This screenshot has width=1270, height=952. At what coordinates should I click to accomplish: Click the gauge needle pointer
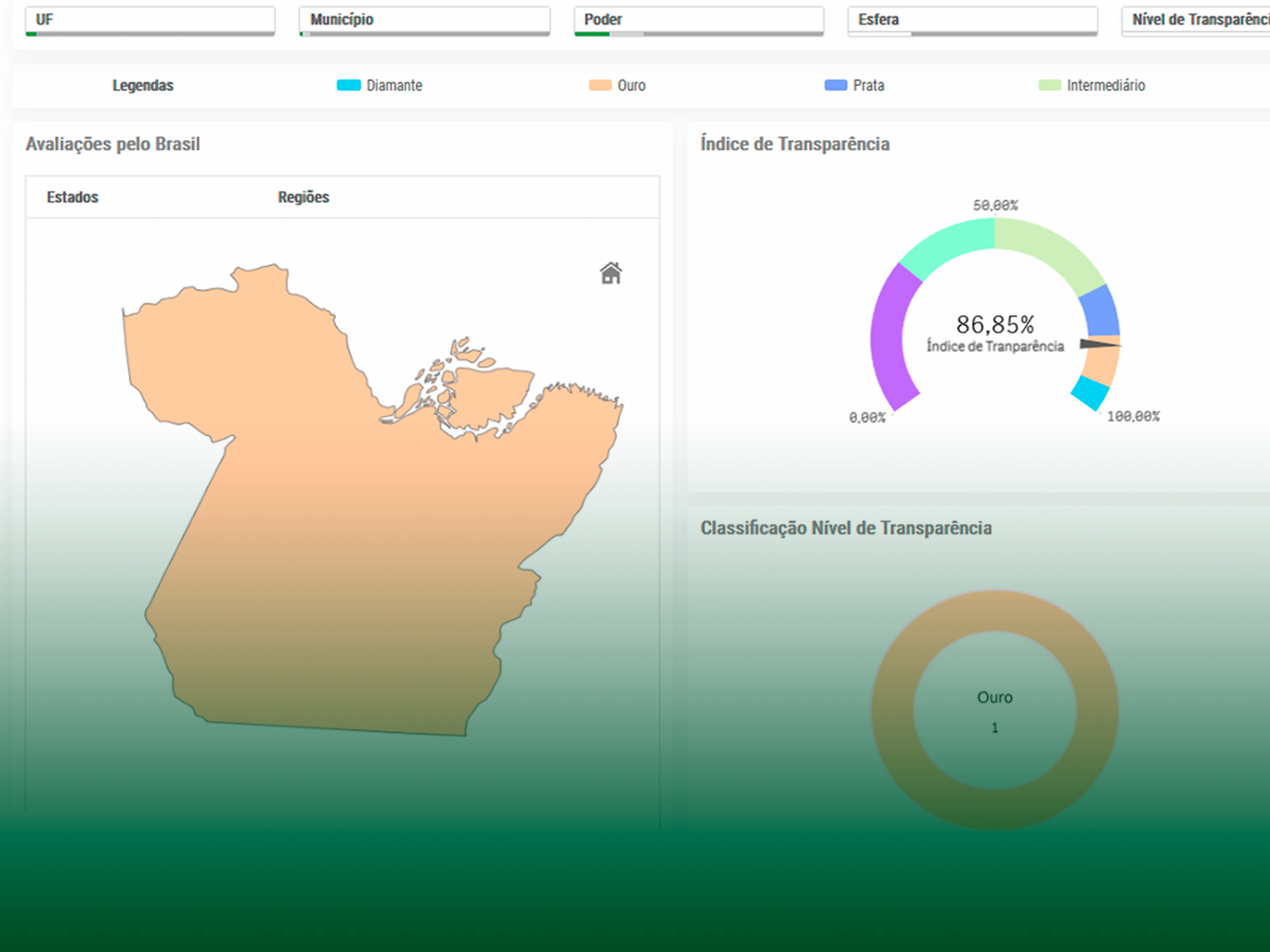pyautogui.click(x=1099, y=344)
